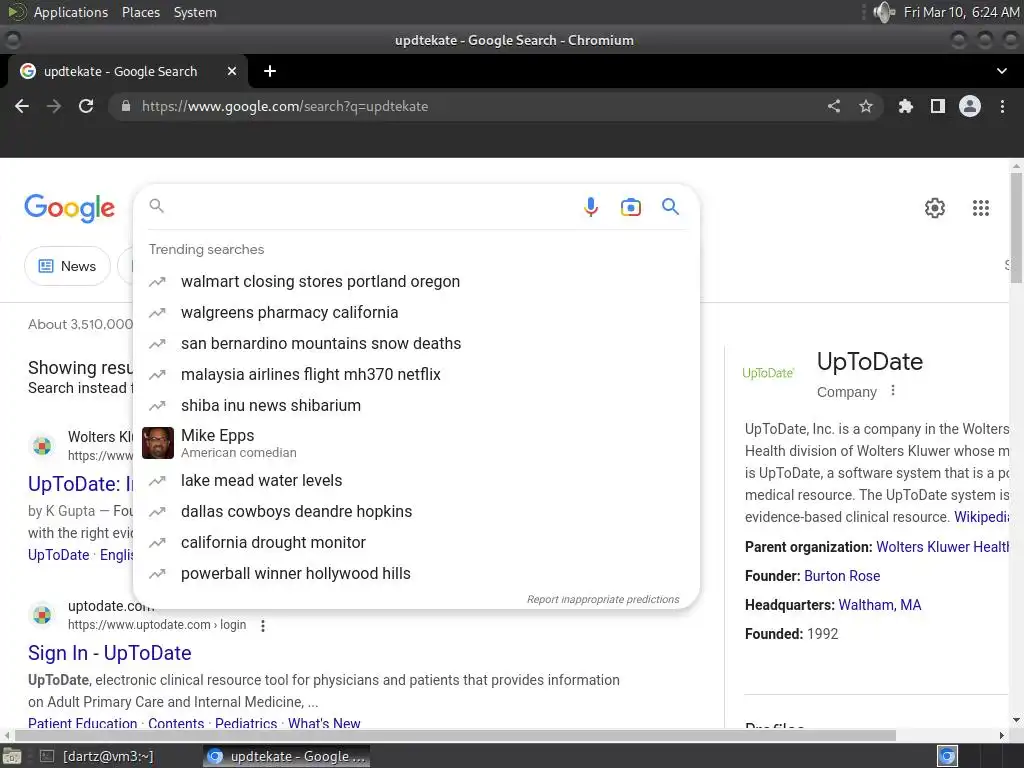The width and height of the screenshot is (1024, 768).
Task: Open the Chromium profile avatar
Action: click(970, 106)
